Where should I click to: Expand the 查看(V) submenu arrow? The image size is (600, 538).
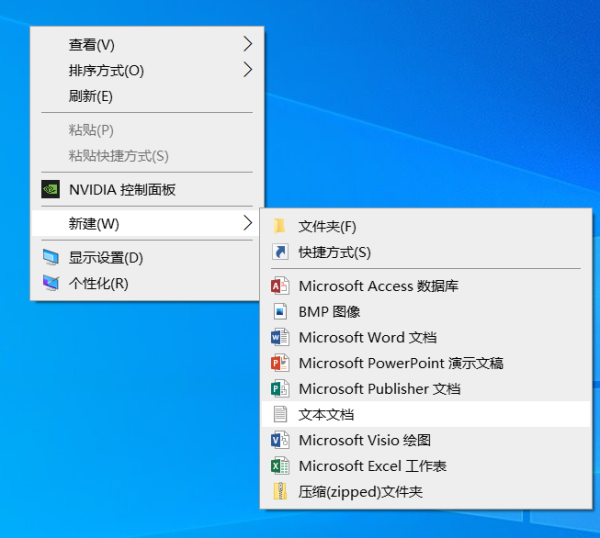point(248,44)
